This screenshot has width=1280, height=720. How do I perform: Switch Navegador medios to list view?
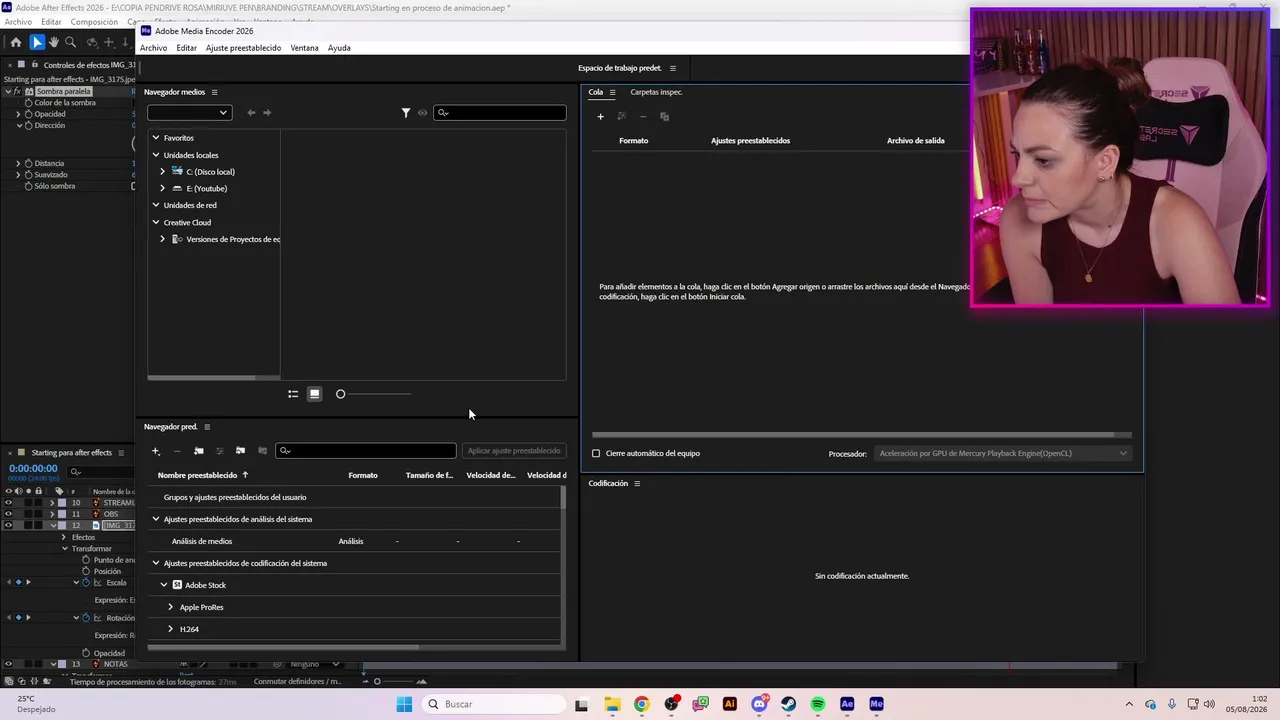[293, 394]
